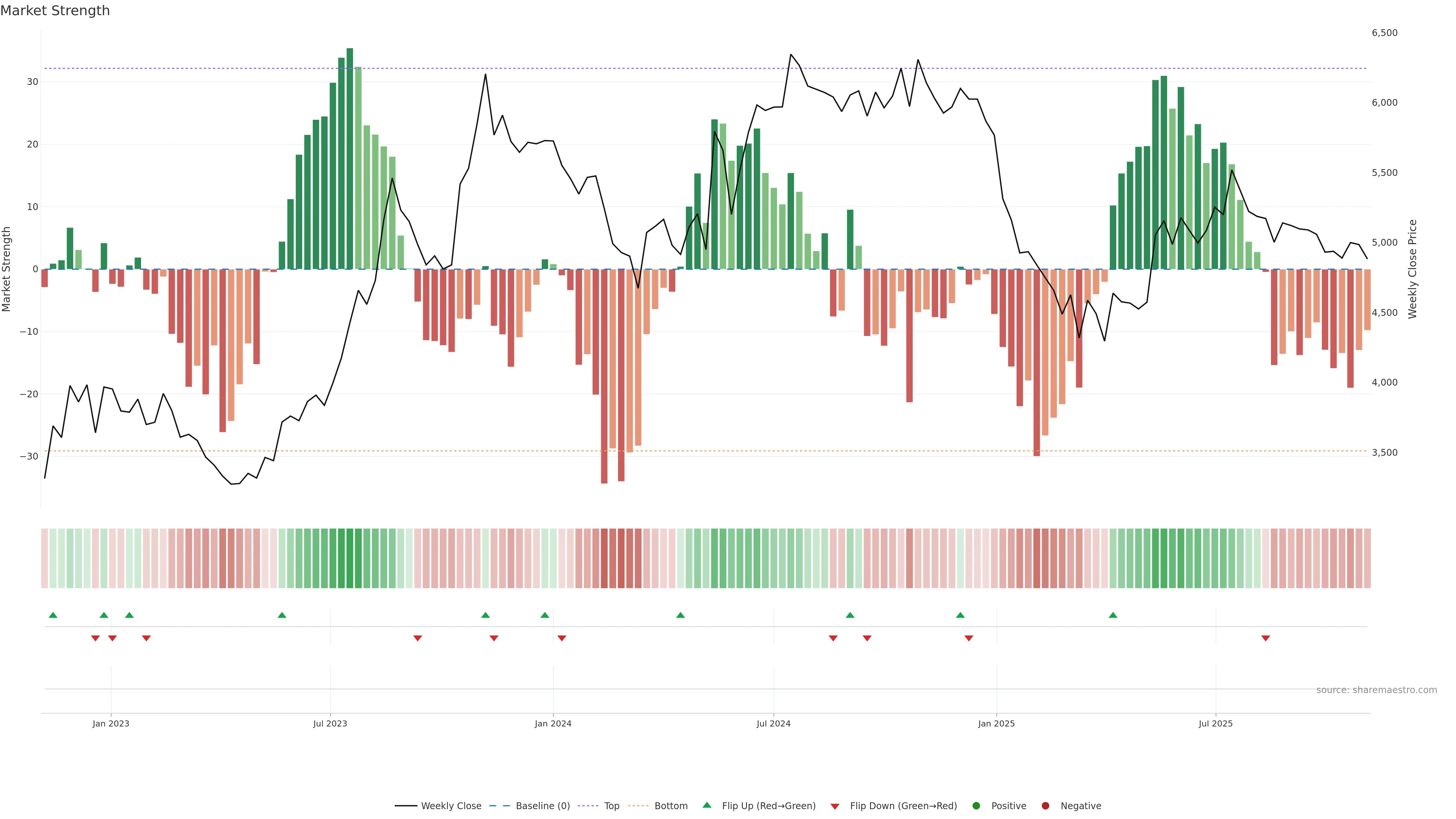
Task: Click the Jan 2024 x-axis label
Action: pyautogui.click(x=553, y=723)
